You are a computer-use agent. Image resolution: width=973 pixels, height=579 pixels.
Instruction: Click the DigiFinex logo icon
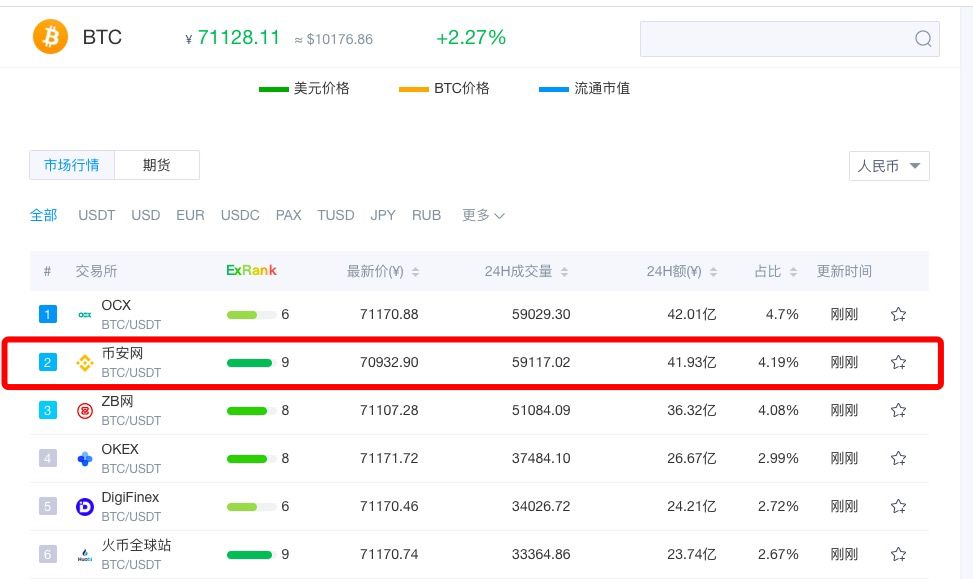(84, 507)
